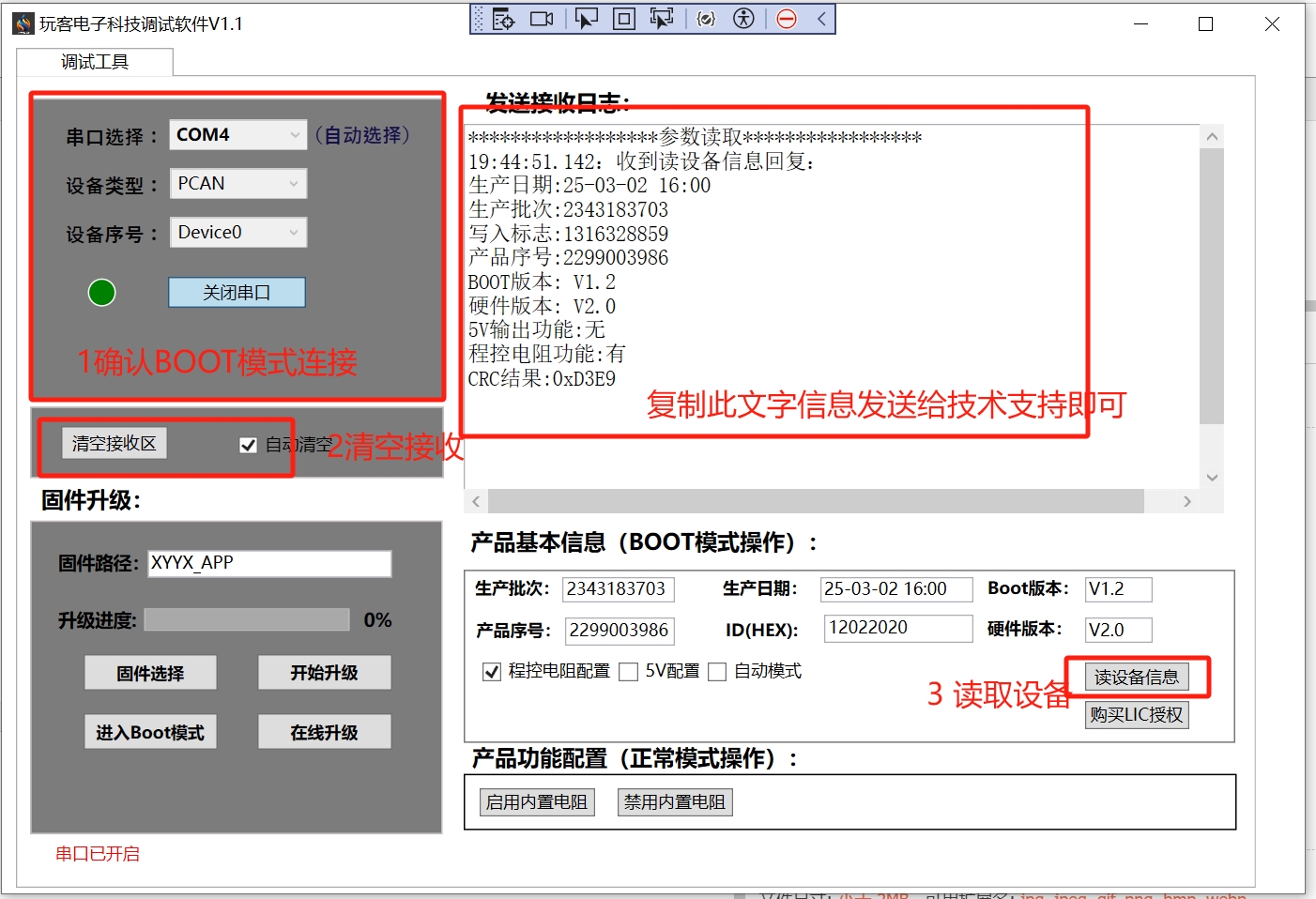This screenshot has width=1316, height=899.
Task: Open the 串口选择 COM4 dropdown
Action: [238, 135]
